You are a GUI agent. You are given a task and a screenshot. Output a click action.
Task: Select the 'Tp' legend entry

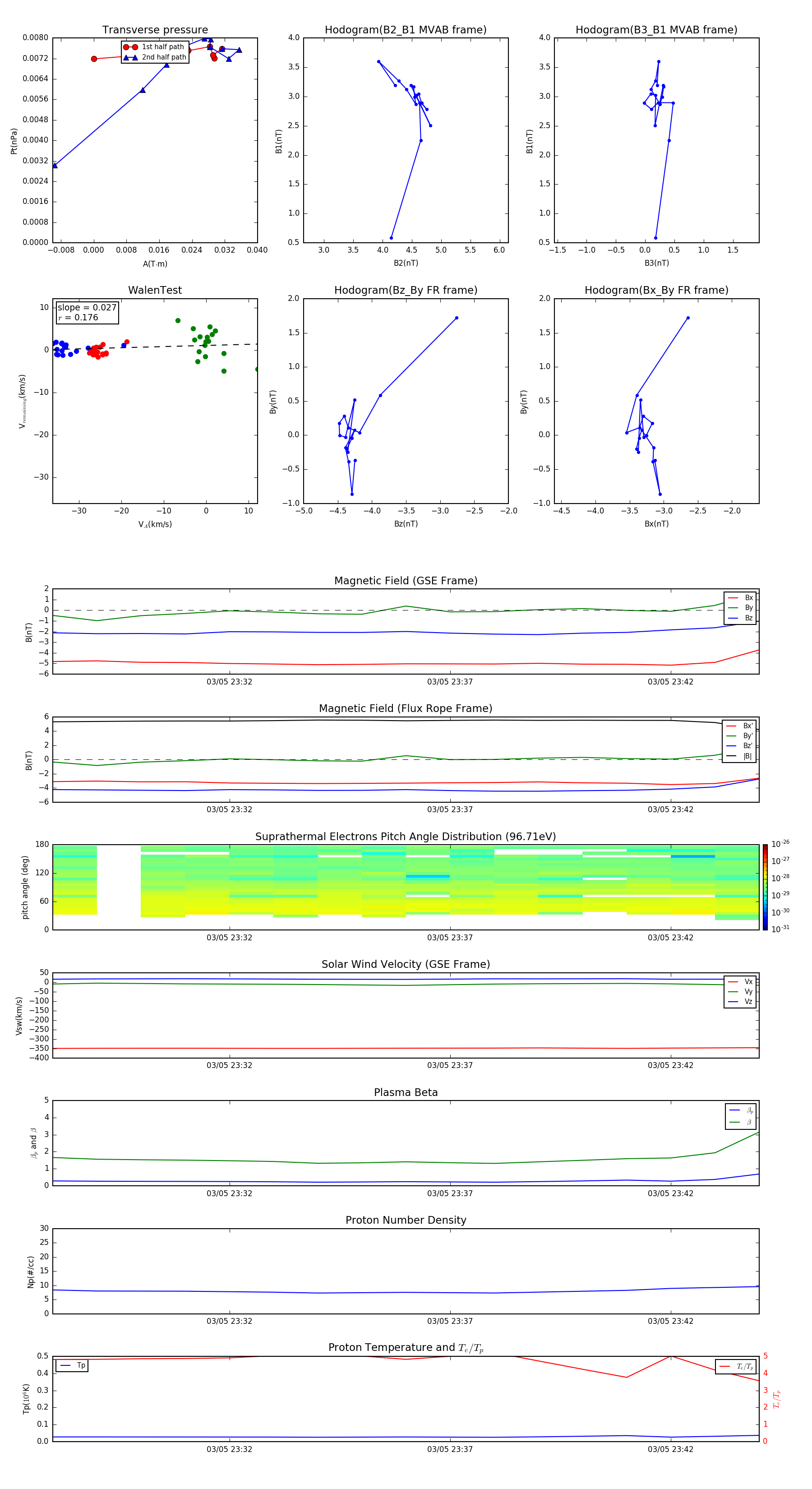[72, 1366]
